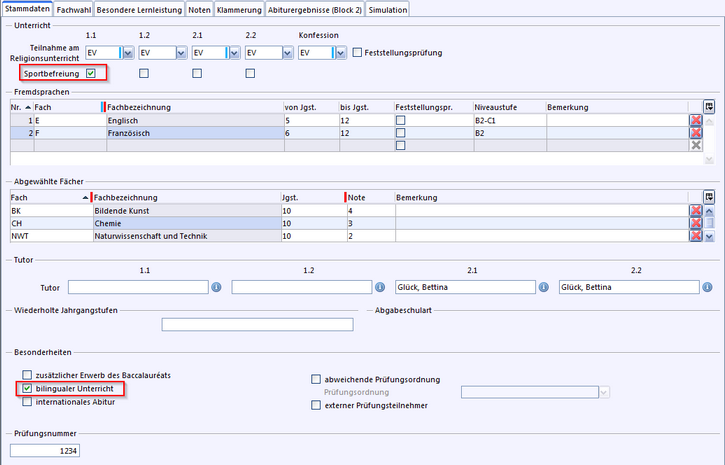Viewport: 725px width, 465px height.
Task: Show info for tutor Glück, Bettina in 2.1
Action: click(544, 288)
